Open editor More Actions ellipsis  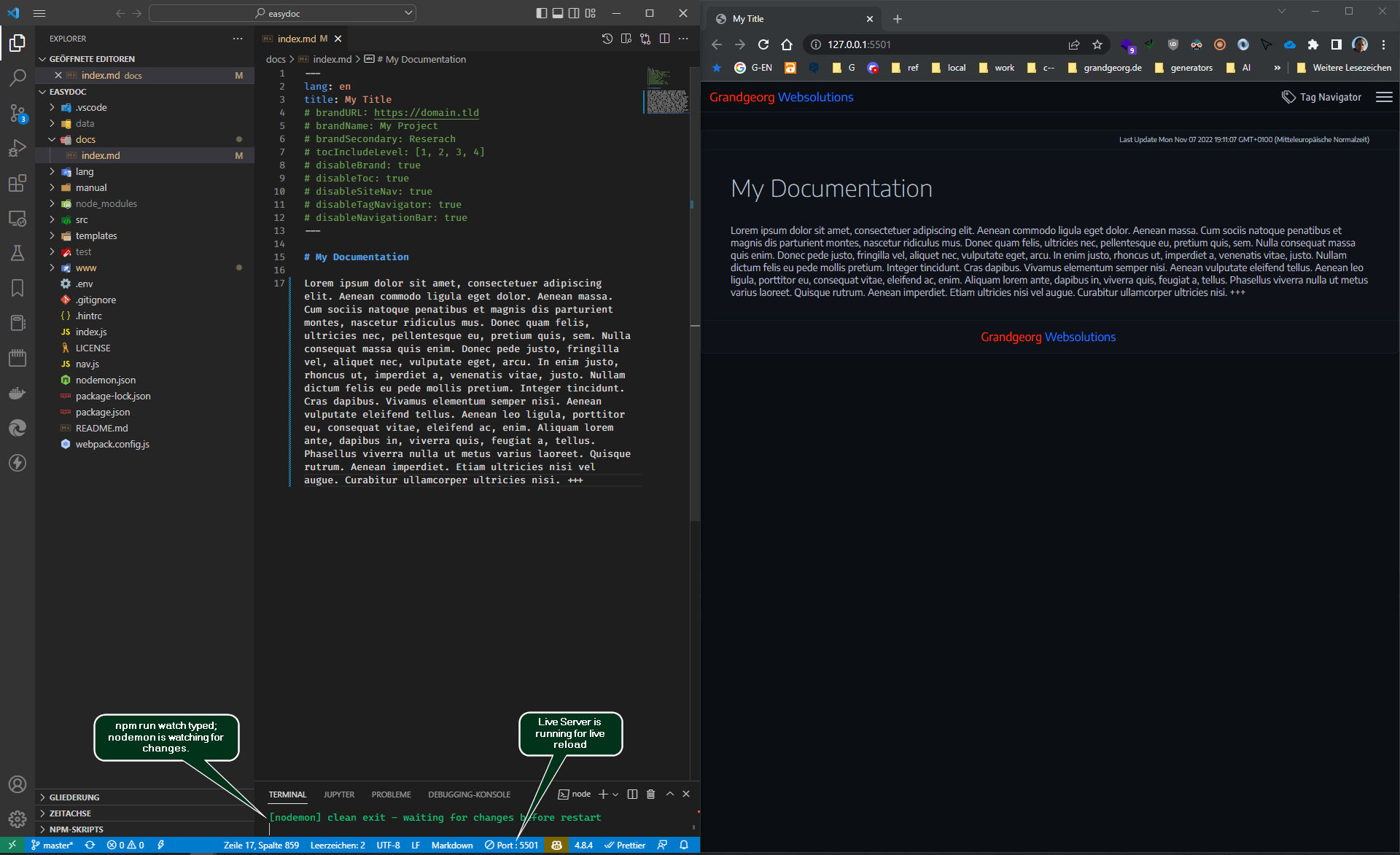point(683,39)
